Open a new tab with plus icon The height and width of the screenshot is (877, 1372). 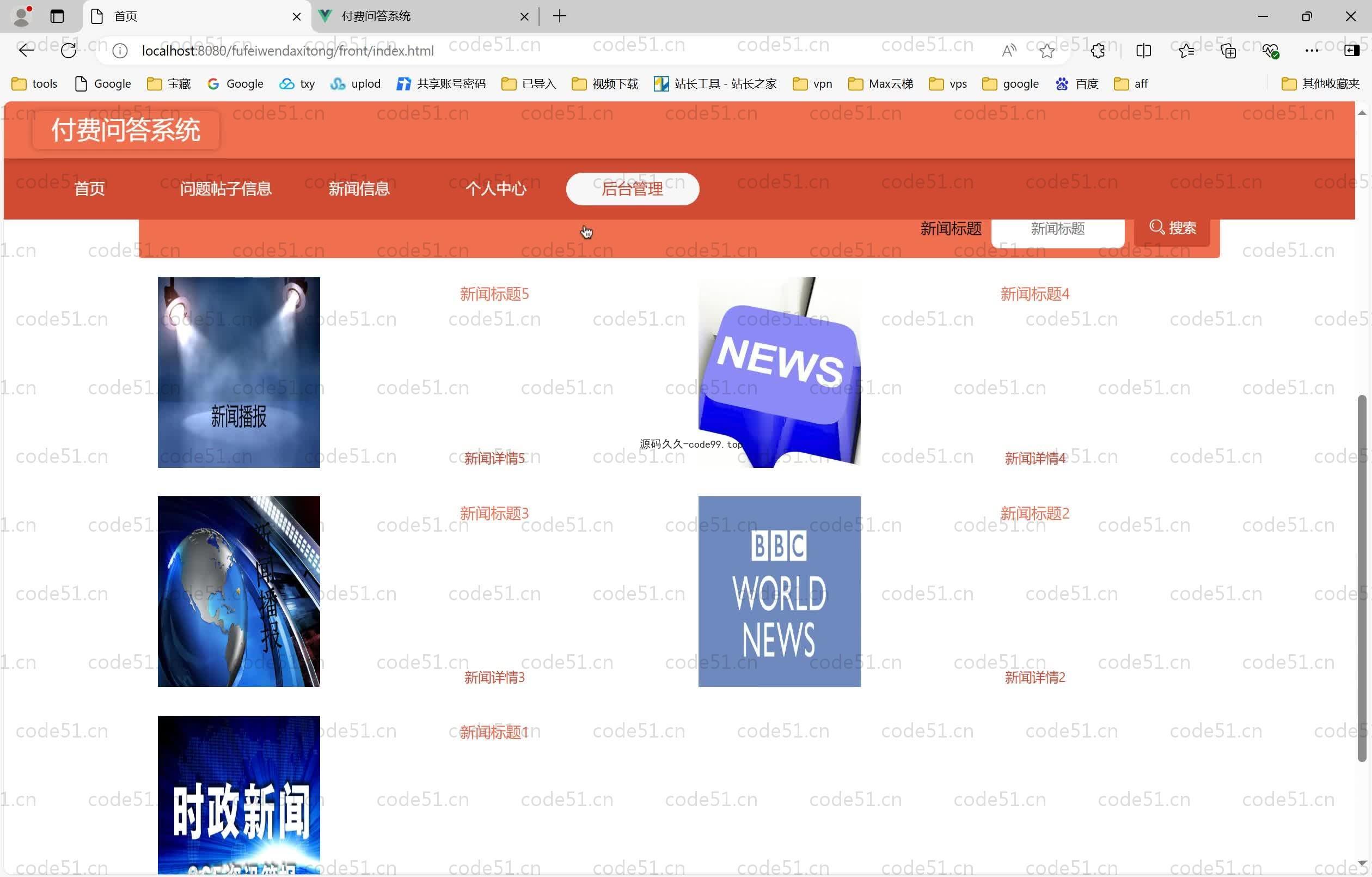point(560,16)
